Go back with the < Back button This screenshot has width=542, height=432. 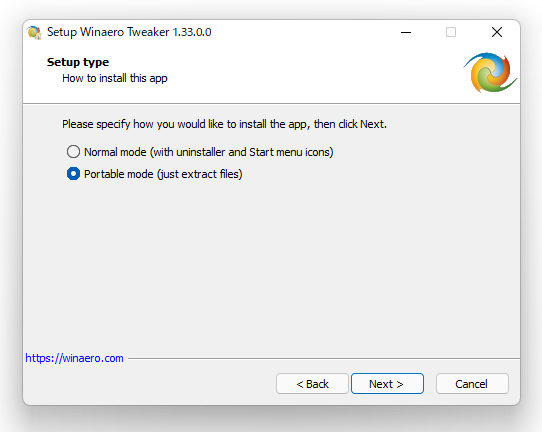312,384
